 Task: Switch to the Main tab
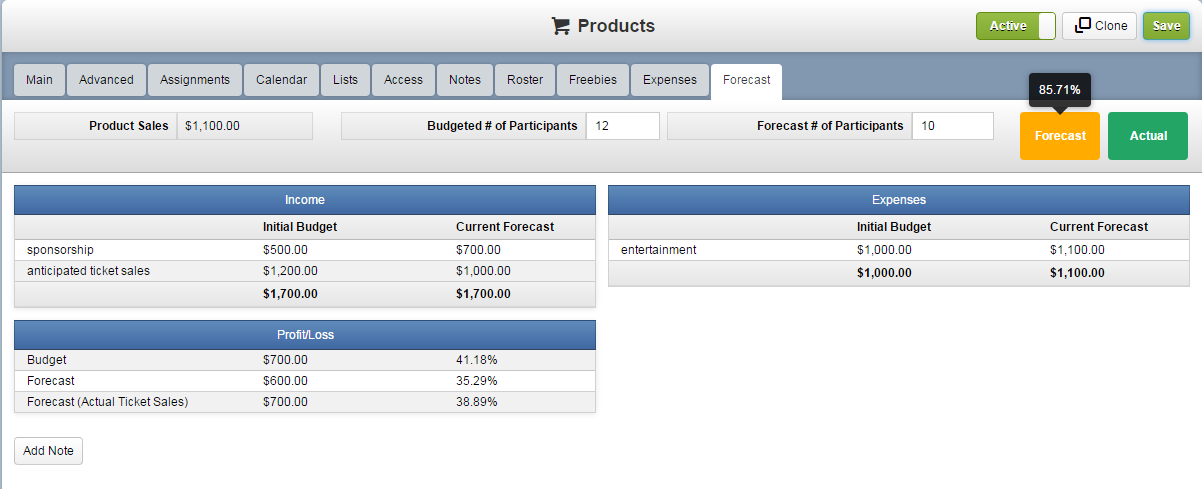point(40,80)
